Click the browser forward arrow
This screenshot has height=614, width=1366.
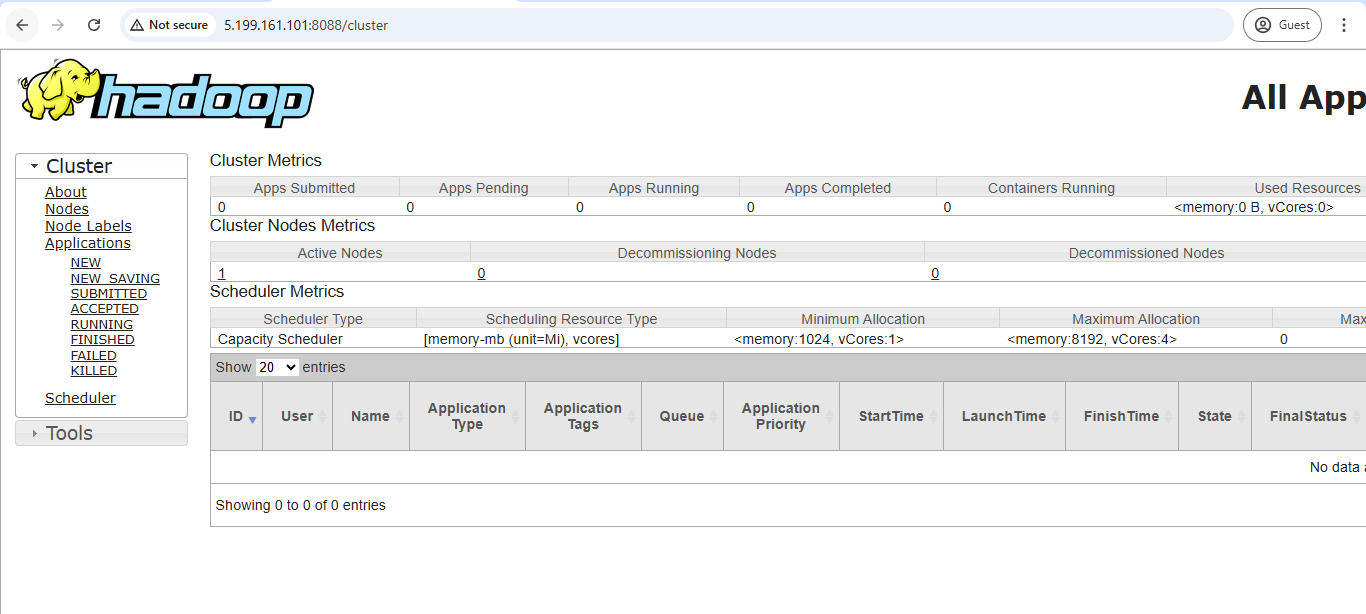(58, 25)
